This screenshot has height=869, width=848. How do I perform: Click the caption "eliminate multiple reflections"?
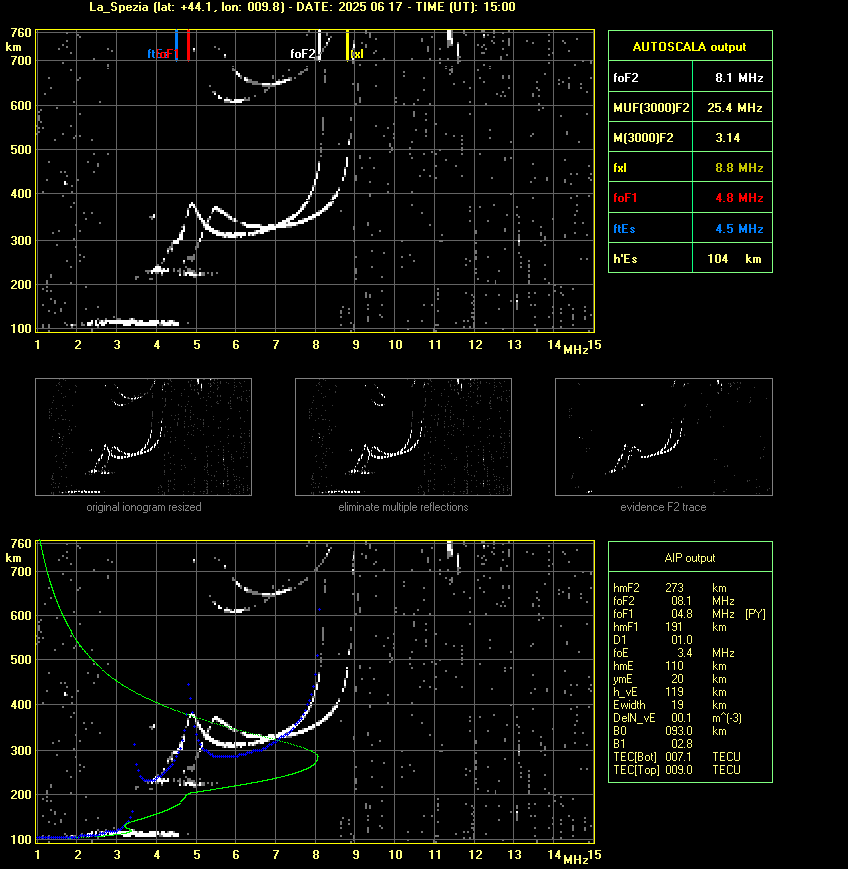click(x=403, y=507)
